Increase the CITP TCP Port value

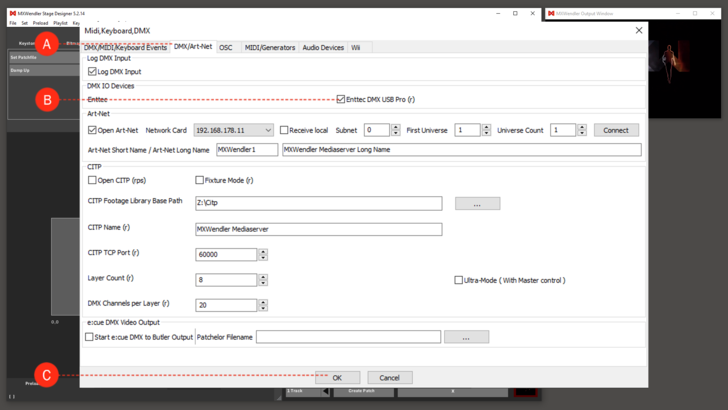(263, 252)
